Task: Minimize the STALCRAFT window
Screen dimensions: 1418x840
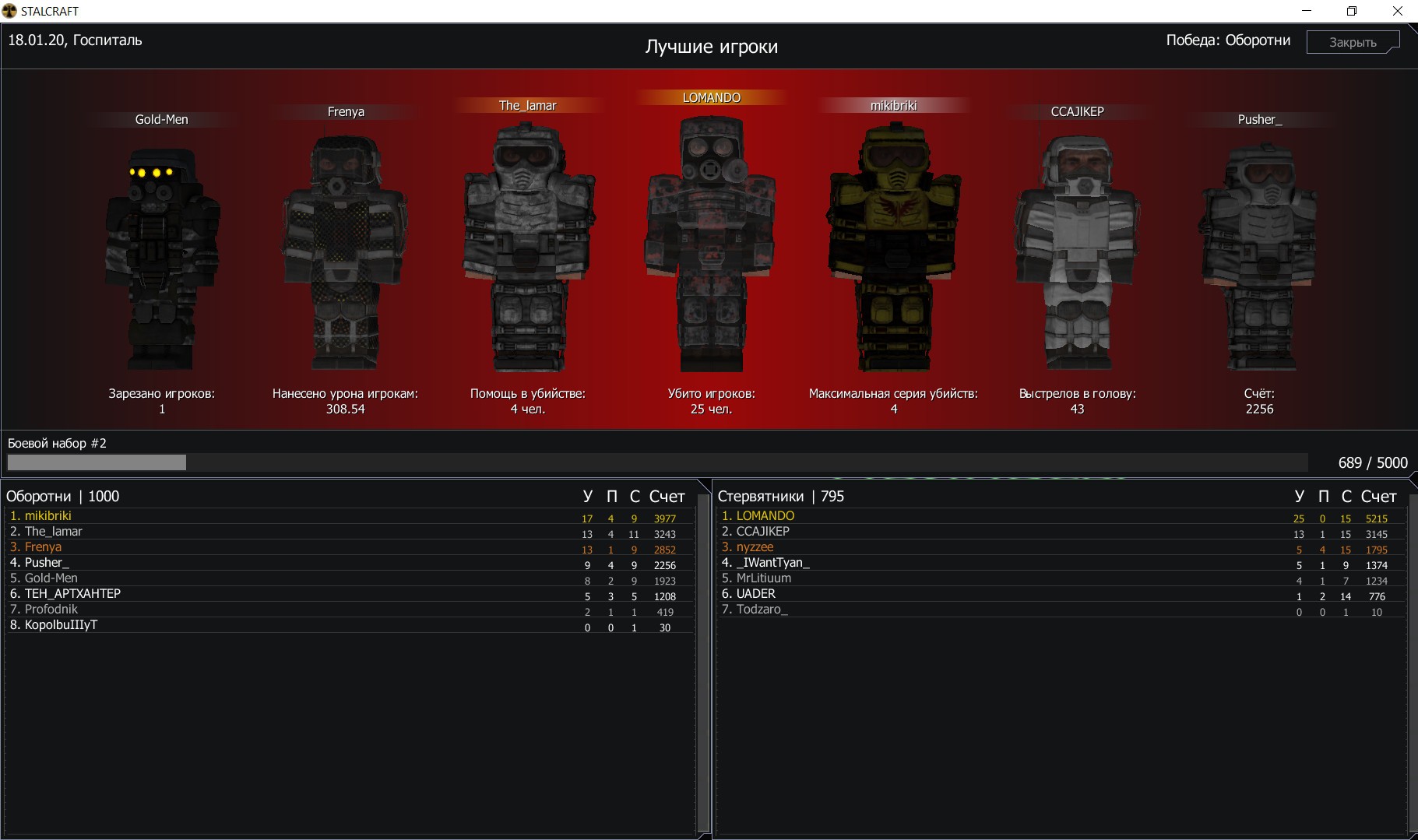Action: click(x=1307, y=11)
